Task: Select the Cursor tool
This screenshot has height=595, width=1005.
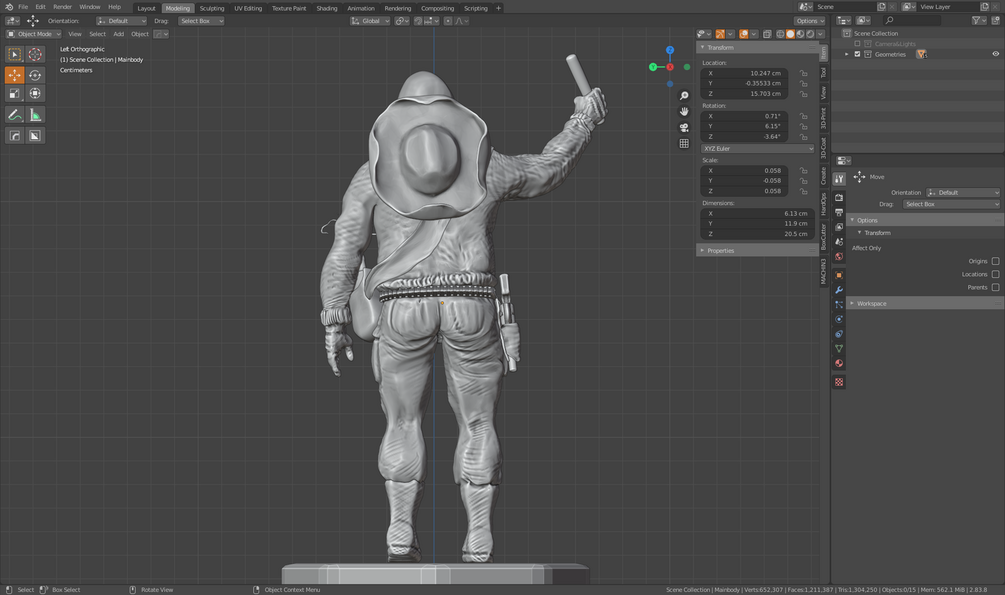Action: [x=35, y=54]
